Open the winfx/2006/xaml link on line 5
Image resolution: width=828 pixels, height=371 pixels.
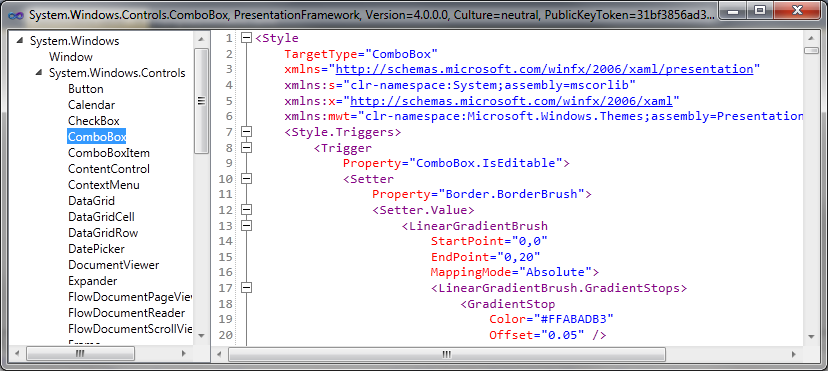[x=511, y=101]
